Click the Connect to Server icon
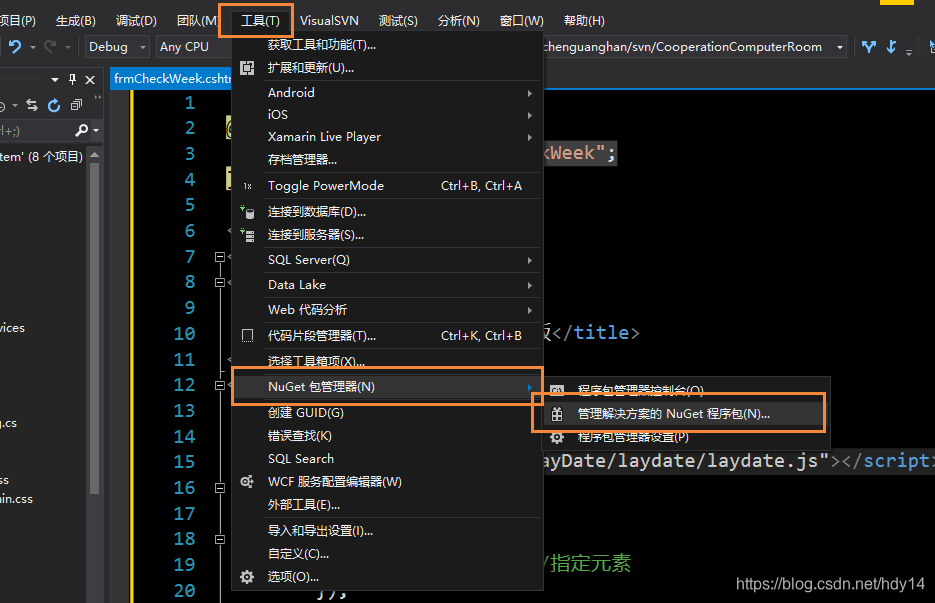935x603 pixels. click(247, 235)
